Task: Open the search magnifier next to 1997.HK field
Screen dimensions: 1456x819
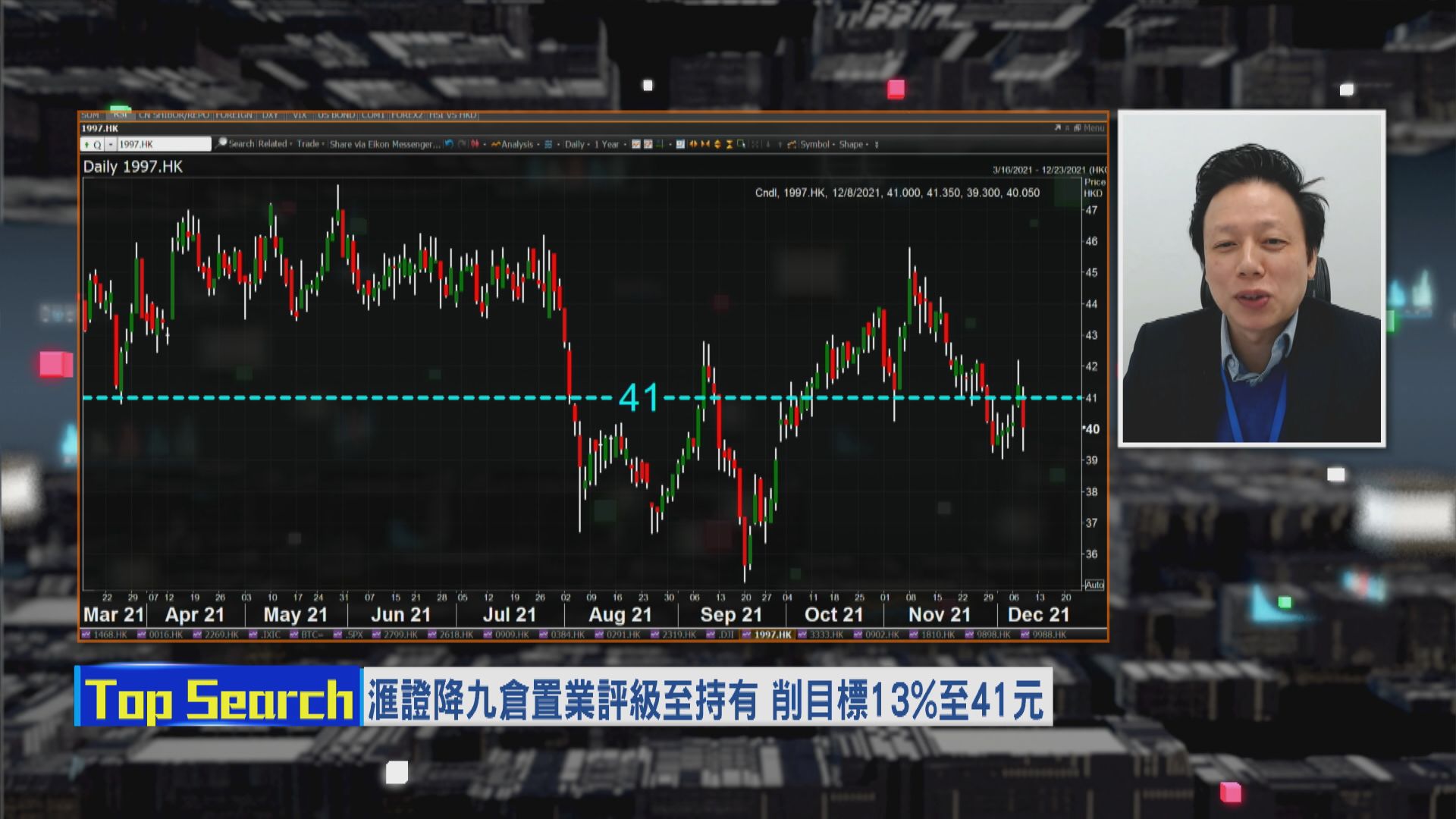Action: [222, 144]
